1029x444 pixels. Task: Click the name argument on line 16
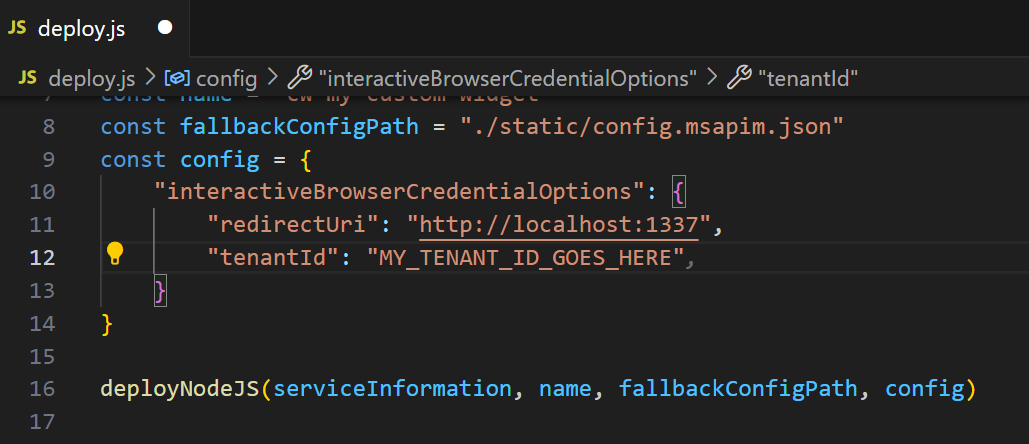(x=565, y=388)
